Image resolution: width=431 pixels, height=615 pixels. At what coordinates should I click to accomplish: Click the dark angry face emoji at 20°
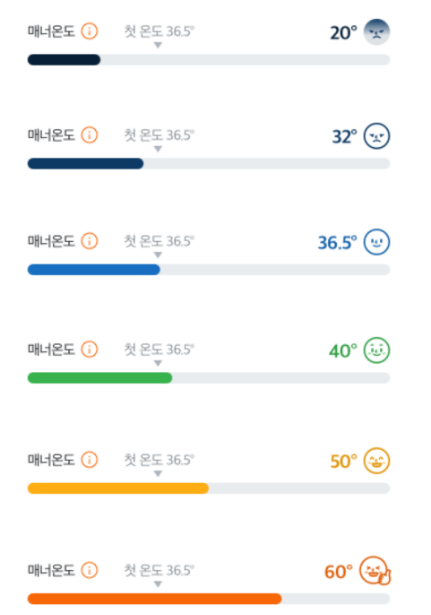(x=376, y=32)
